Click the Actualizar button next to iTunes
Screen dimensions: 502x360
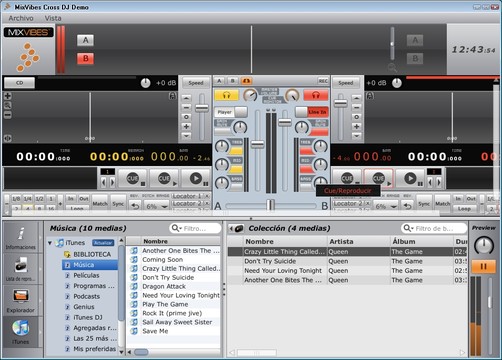click(x=103, y=243)
